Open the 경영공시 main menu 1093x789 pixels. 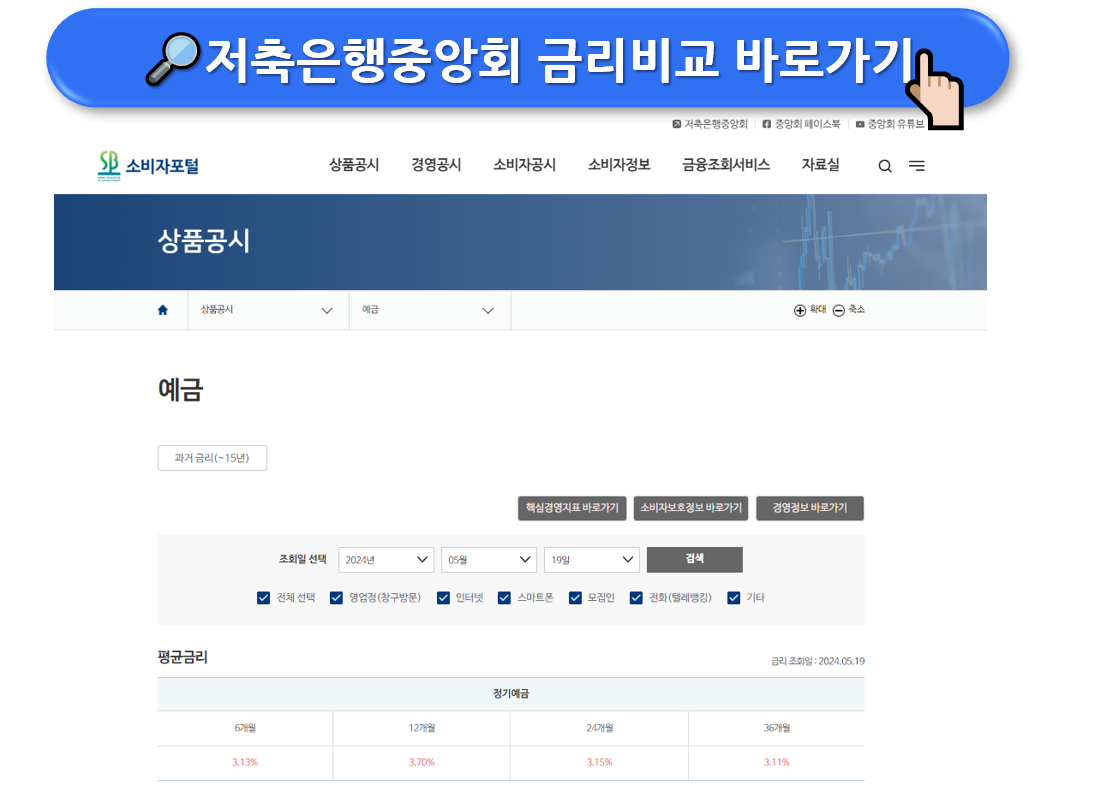tap(436, 164)
